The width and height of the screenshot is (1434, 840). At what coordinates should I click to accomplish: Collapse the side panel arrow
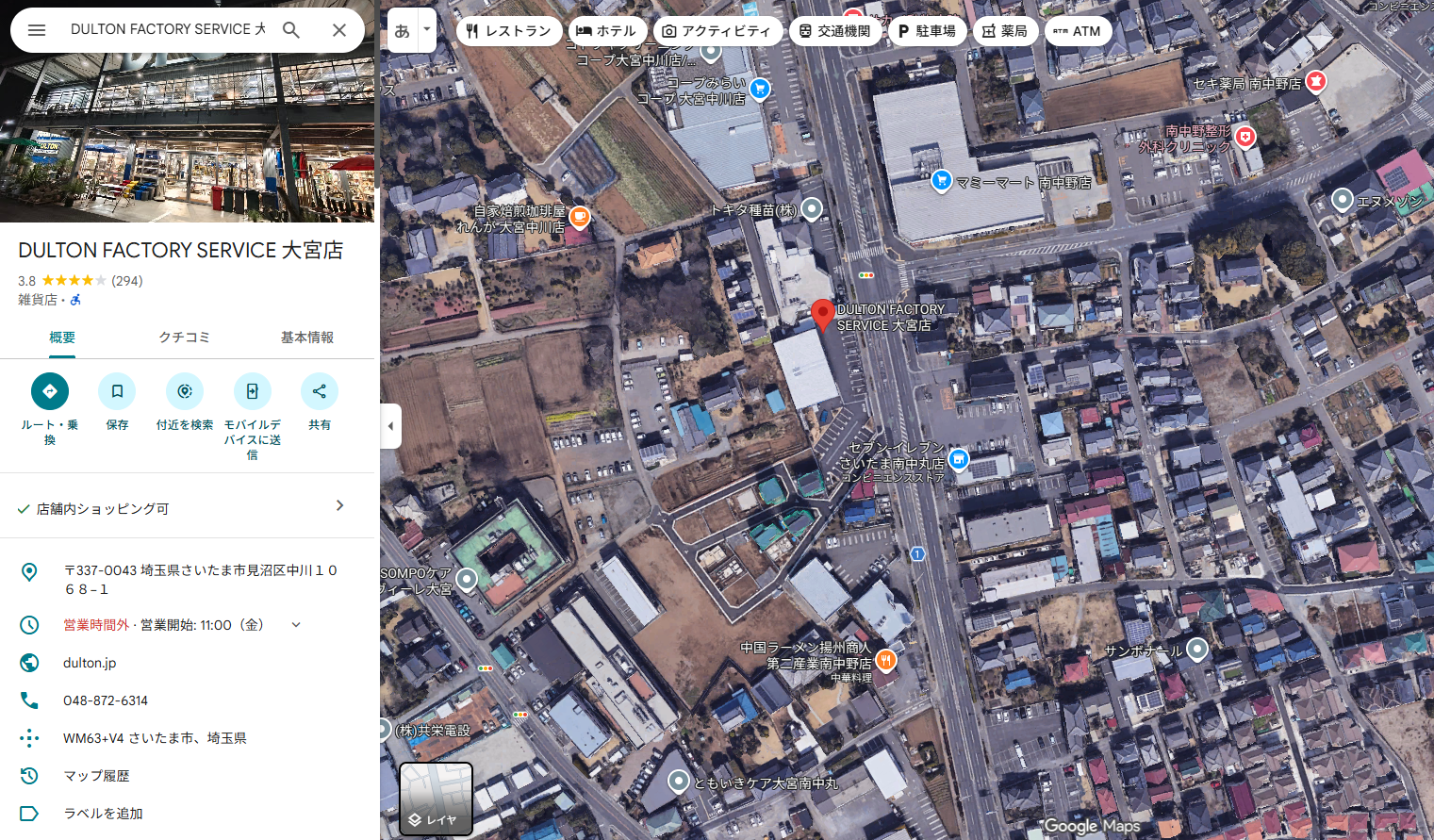coord(390,426)
